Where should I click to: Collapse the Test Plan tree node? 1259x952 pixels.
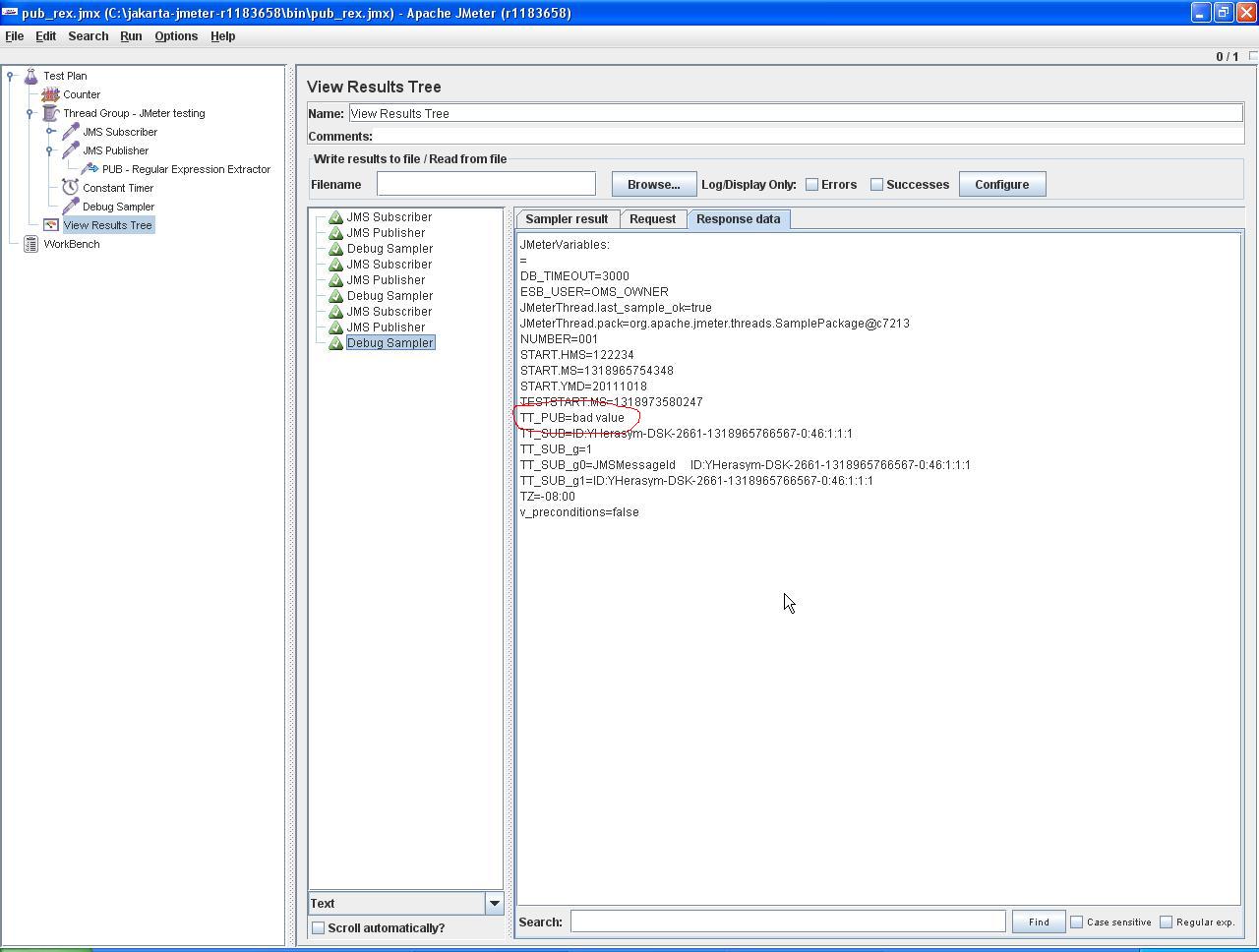[10, 76]
